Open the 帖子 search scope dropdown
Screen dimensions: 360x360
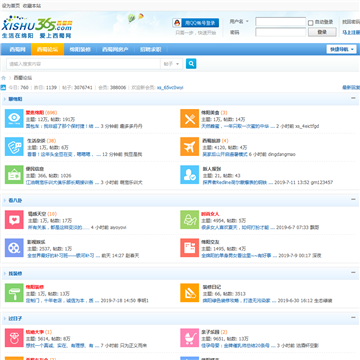(x=171, y=64)
